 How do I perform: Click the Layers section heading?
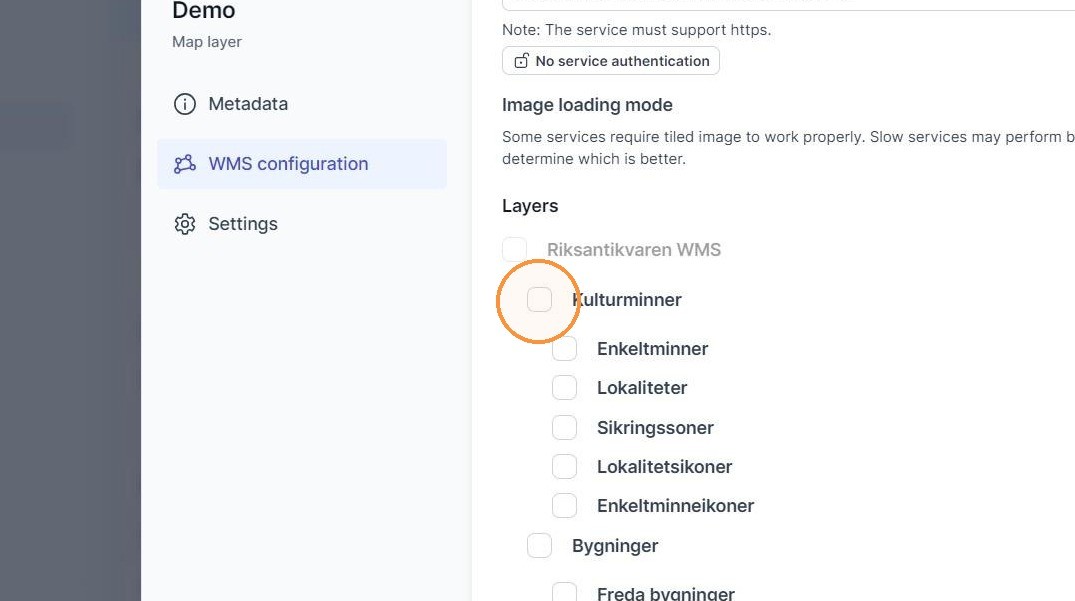click(x=530, y=206)
